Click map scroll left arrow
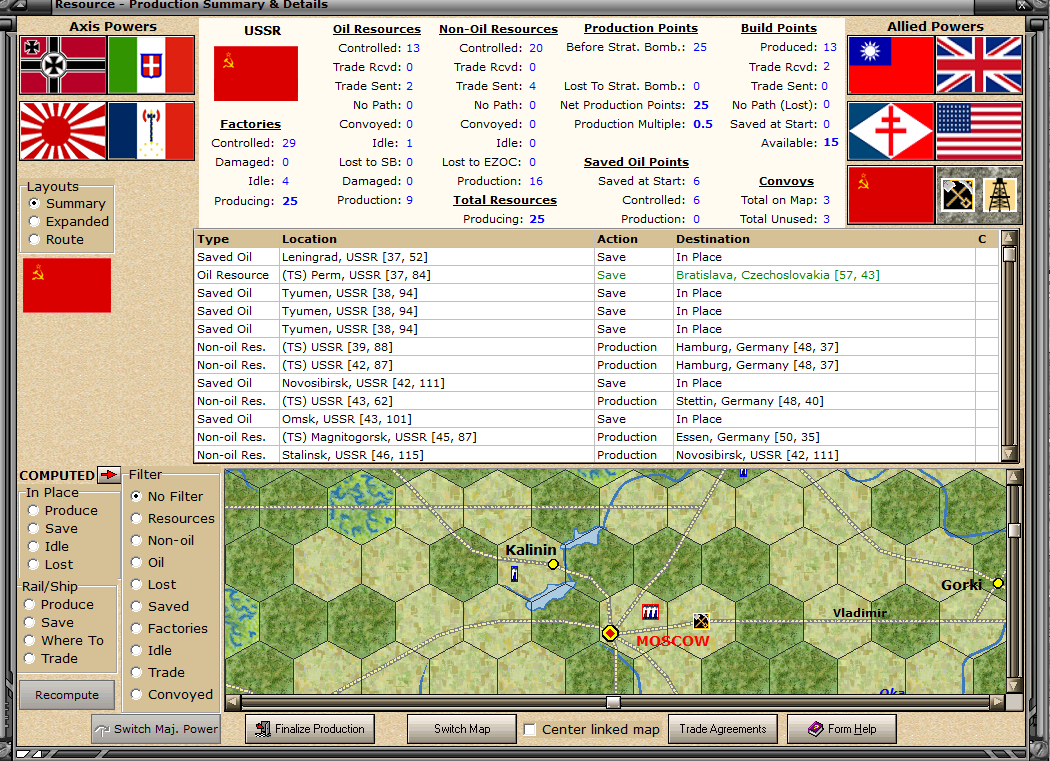 point(232,702)
